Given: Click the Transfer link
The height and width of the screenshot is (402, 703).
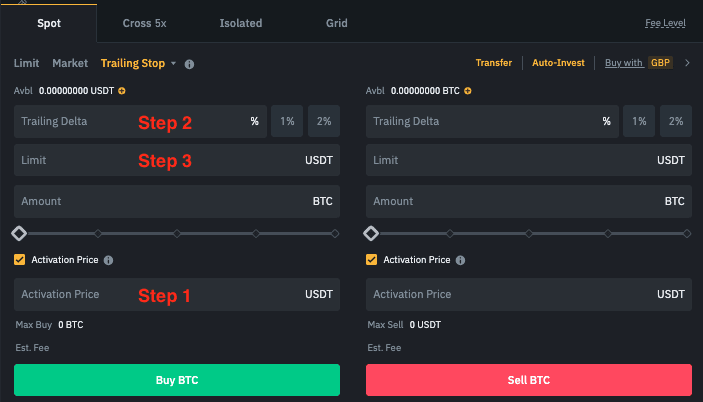Looking at the screenshot, I should tap(493, 63).
